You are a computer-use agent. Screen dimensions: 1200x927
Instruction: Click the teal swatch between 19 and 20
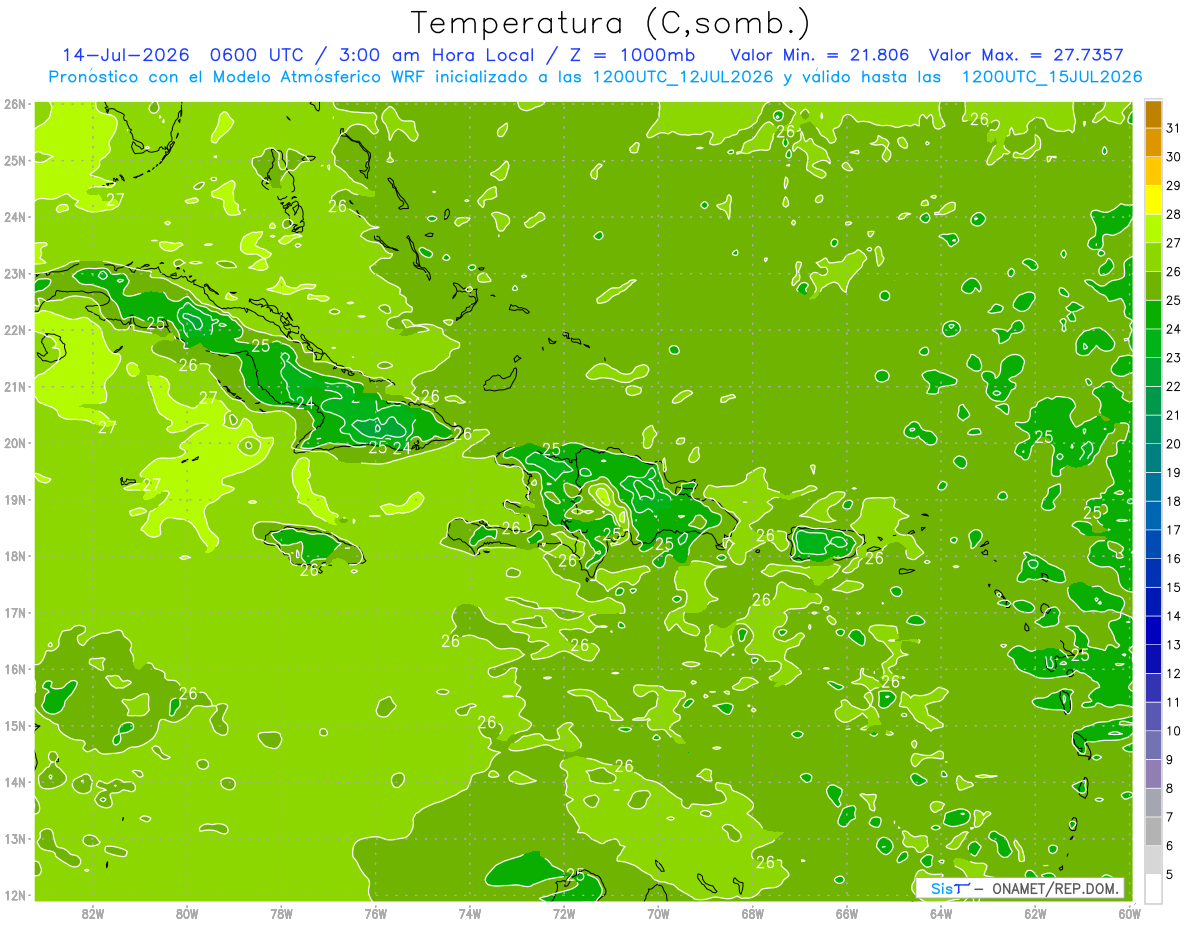[x=1153, y=459]
